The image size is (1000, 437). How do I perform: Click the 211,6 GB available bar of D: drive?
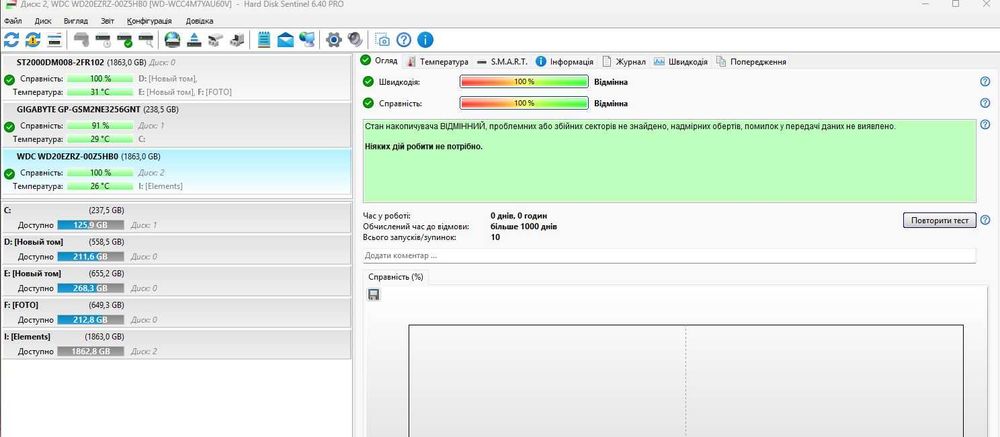pos(91,256)
